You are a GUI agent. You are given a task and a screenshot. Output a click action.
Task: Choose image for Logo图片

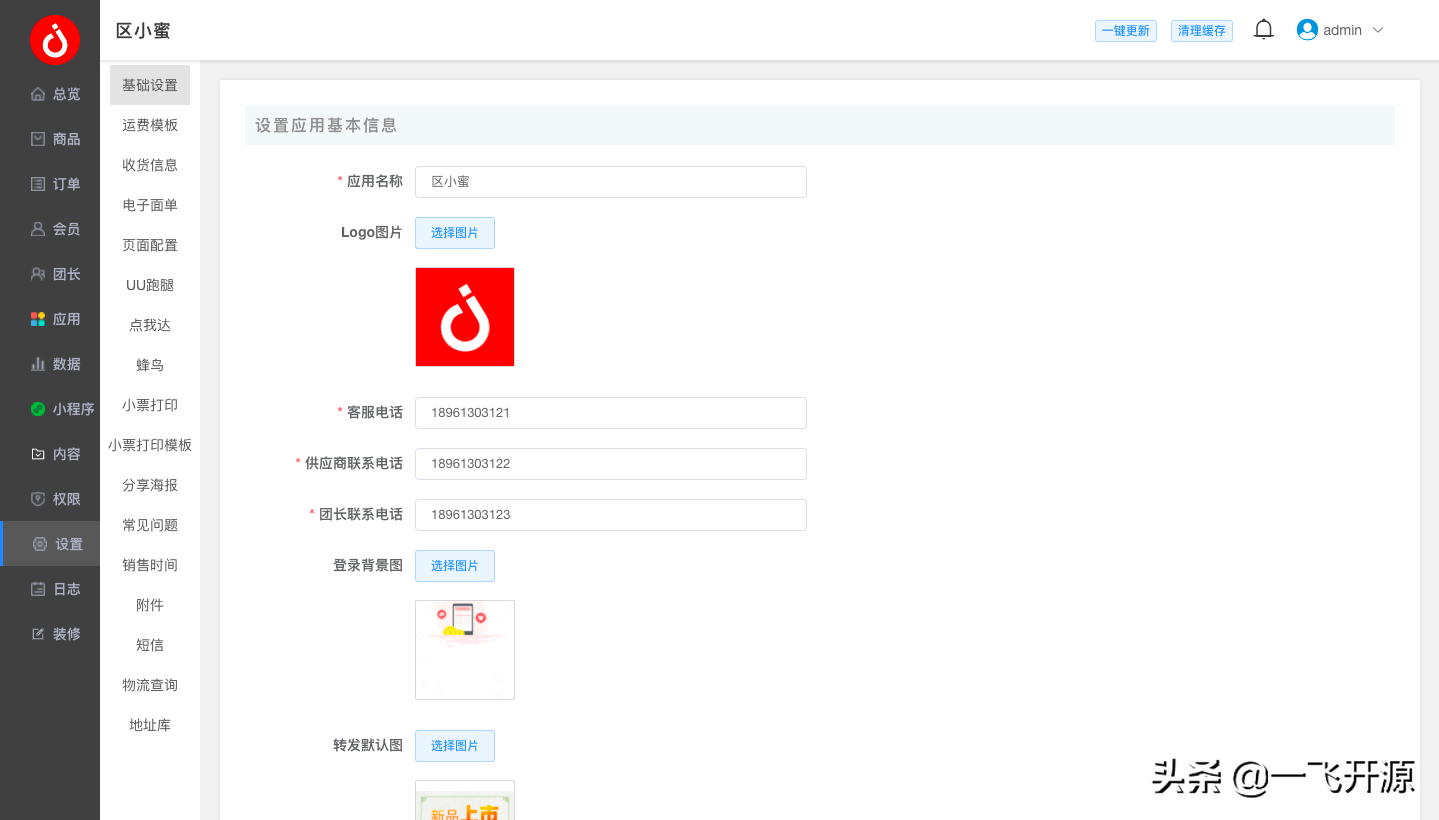pyautogui.click(x=455, y=233)
